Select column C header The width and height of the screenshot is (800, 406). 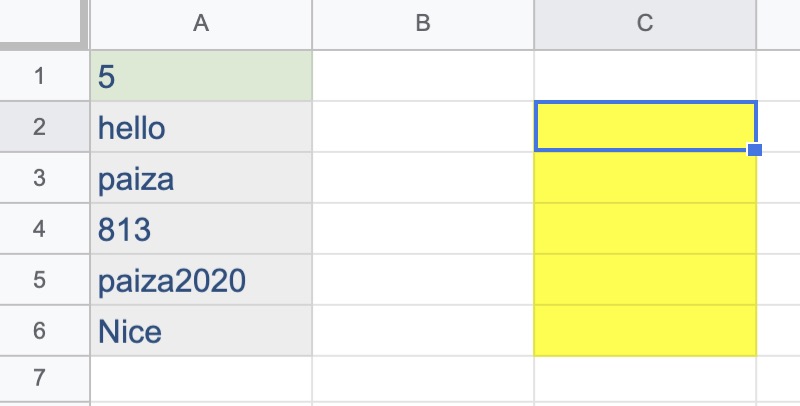[x=645, y=24]
